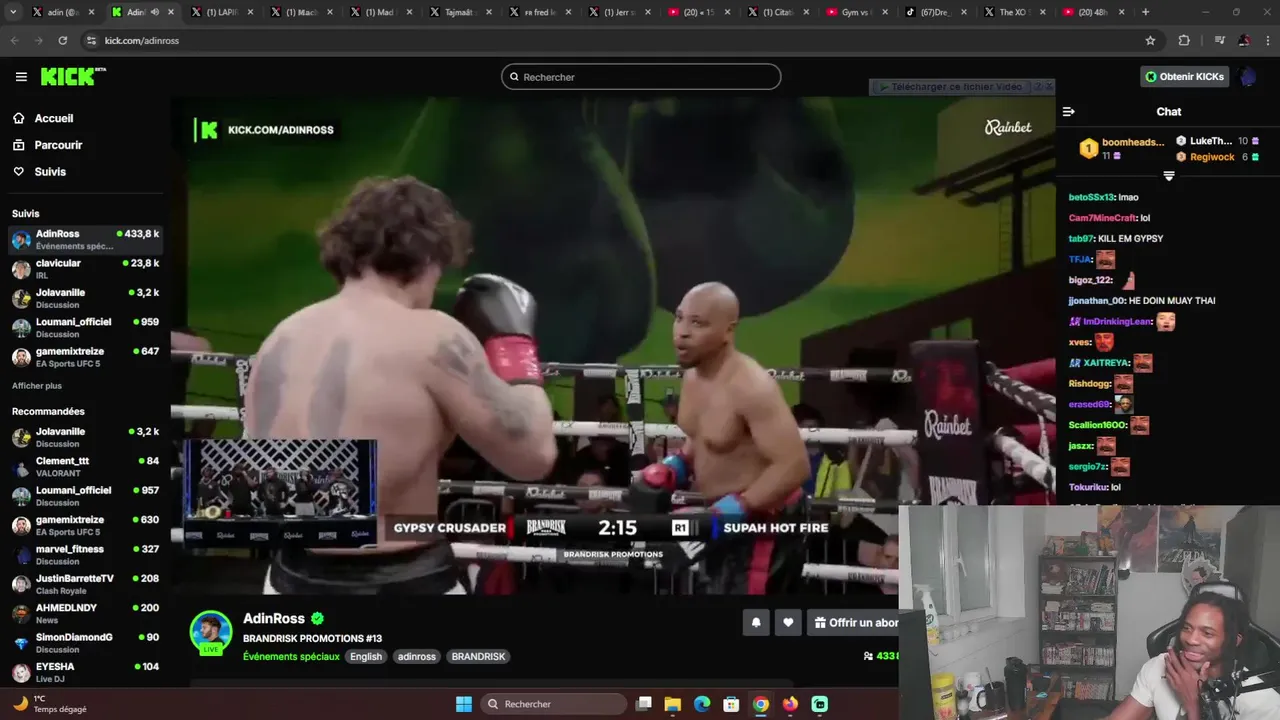1280x720 pixels.
Task: Switch to the (1) Citat browser tab
Action: (x=777, y=12)
